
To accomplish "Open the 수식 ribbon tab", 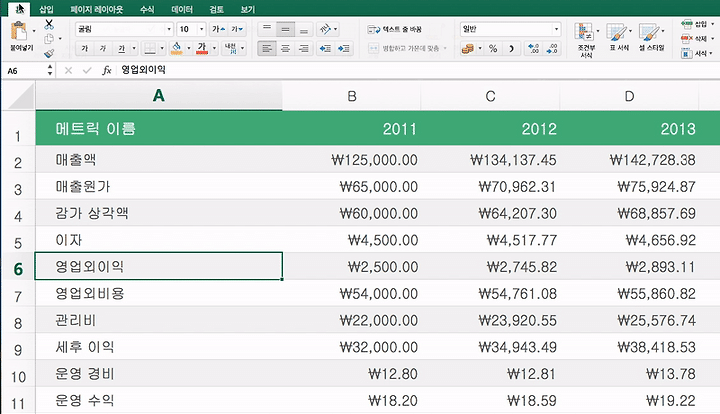I will (x=147, y=9).
